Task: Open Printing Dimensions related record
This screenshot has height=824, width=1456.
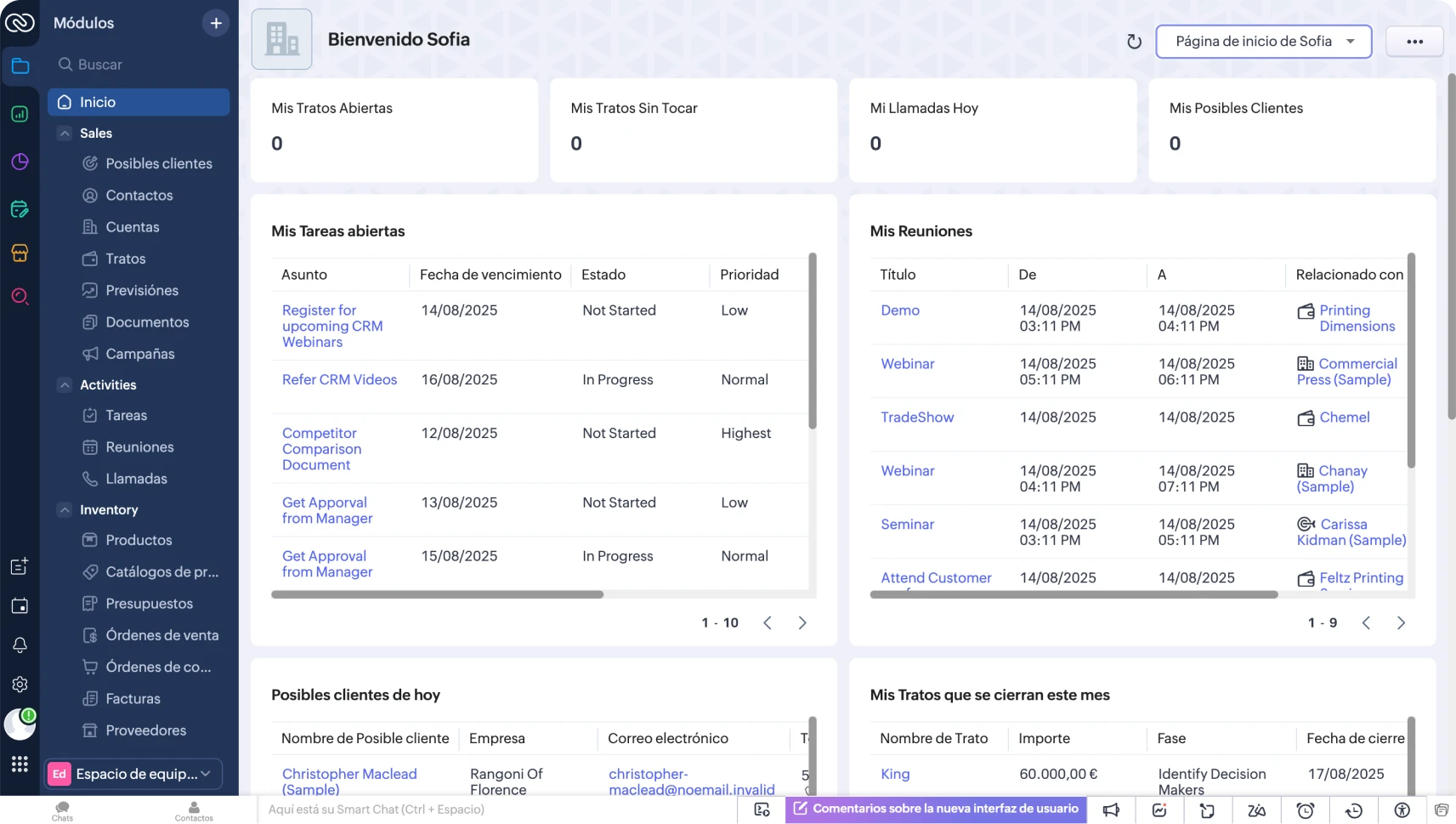Action: (x=1357, y=319)
